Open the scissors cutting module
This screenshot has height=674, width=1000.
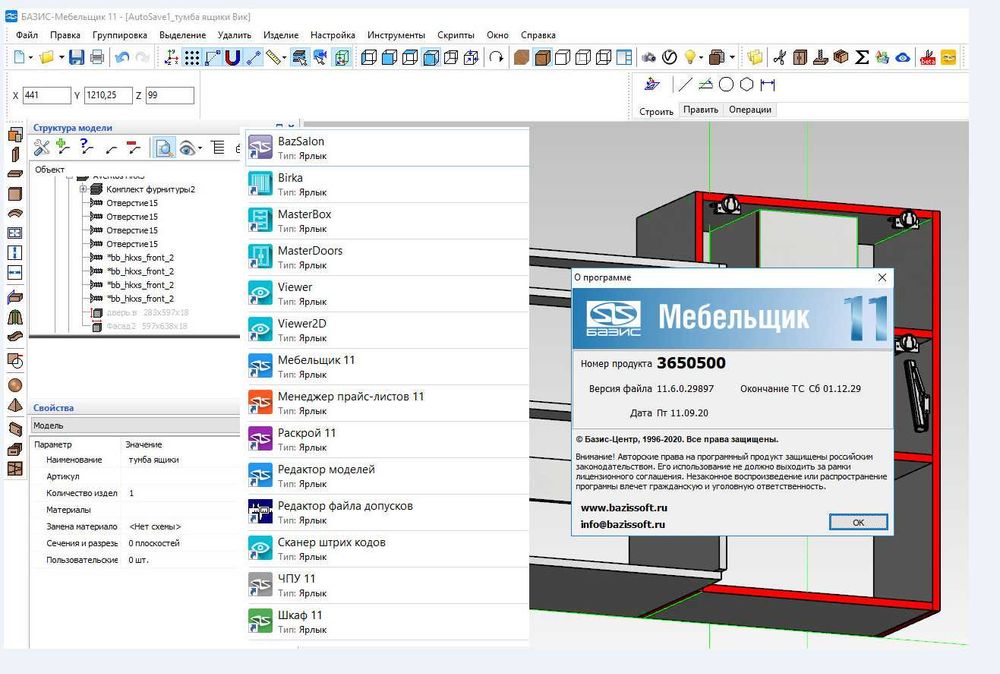779,57
